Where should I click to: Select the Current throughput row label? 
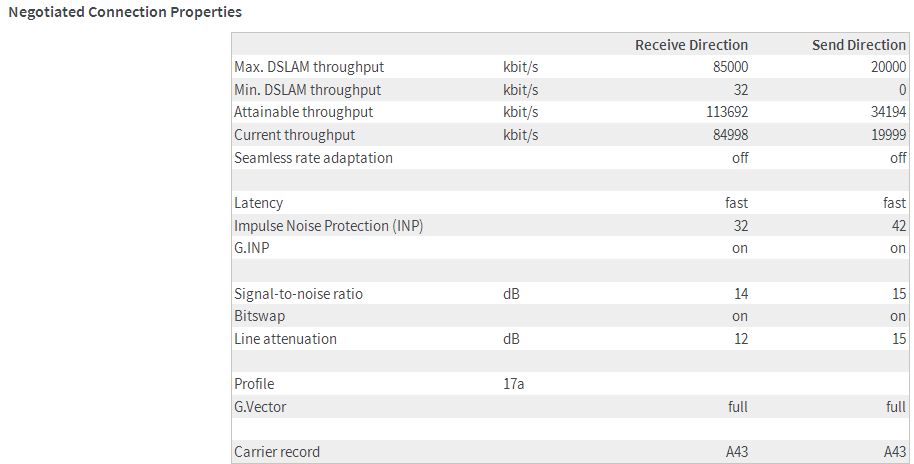click(x=295, y=135)
